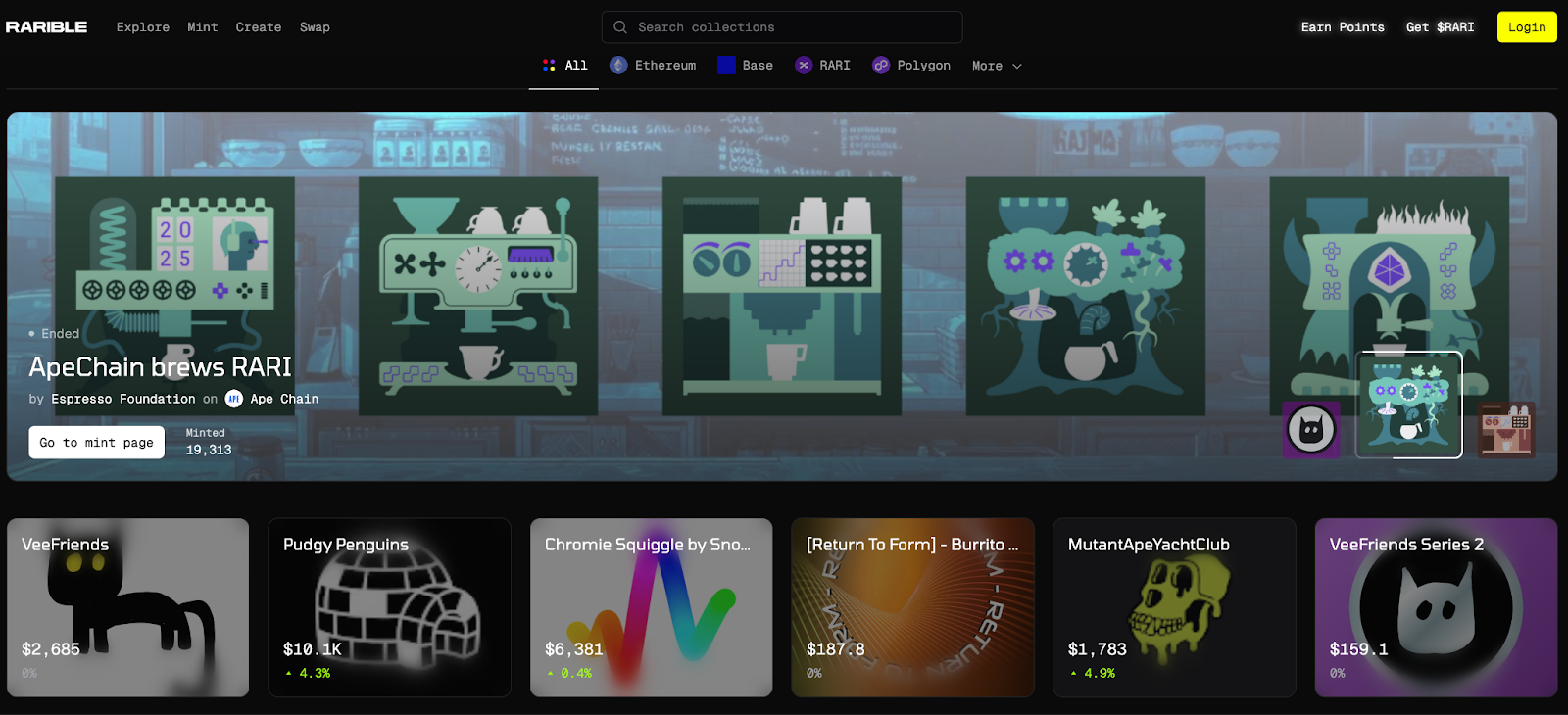This screenshot has height=715, width=1568.
Task: Open the Pudgy Penguins collection card
Action: coord(389,607)
